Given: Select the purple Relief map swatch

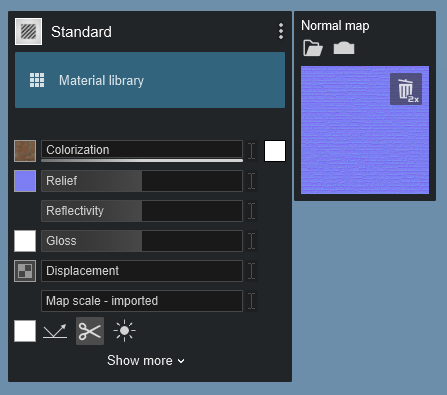Looking at the screenshot, I should 25,181.
